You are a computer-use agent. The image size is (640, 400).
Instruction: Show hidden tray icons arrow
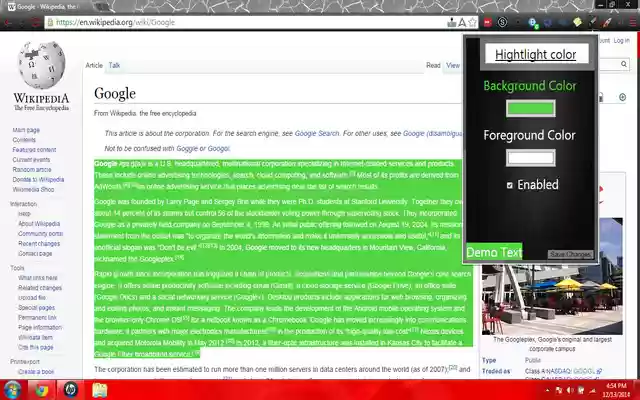548,391
